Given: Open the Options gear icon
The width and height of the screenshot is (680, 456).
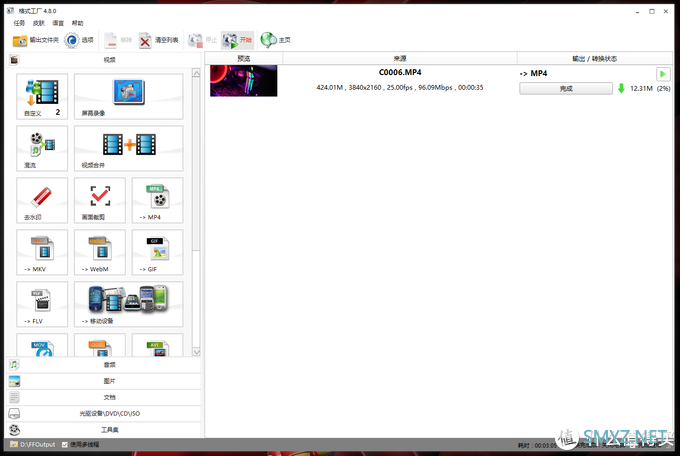Looking at the screenshot, I should pyautogui.click(x=71, y=40).
